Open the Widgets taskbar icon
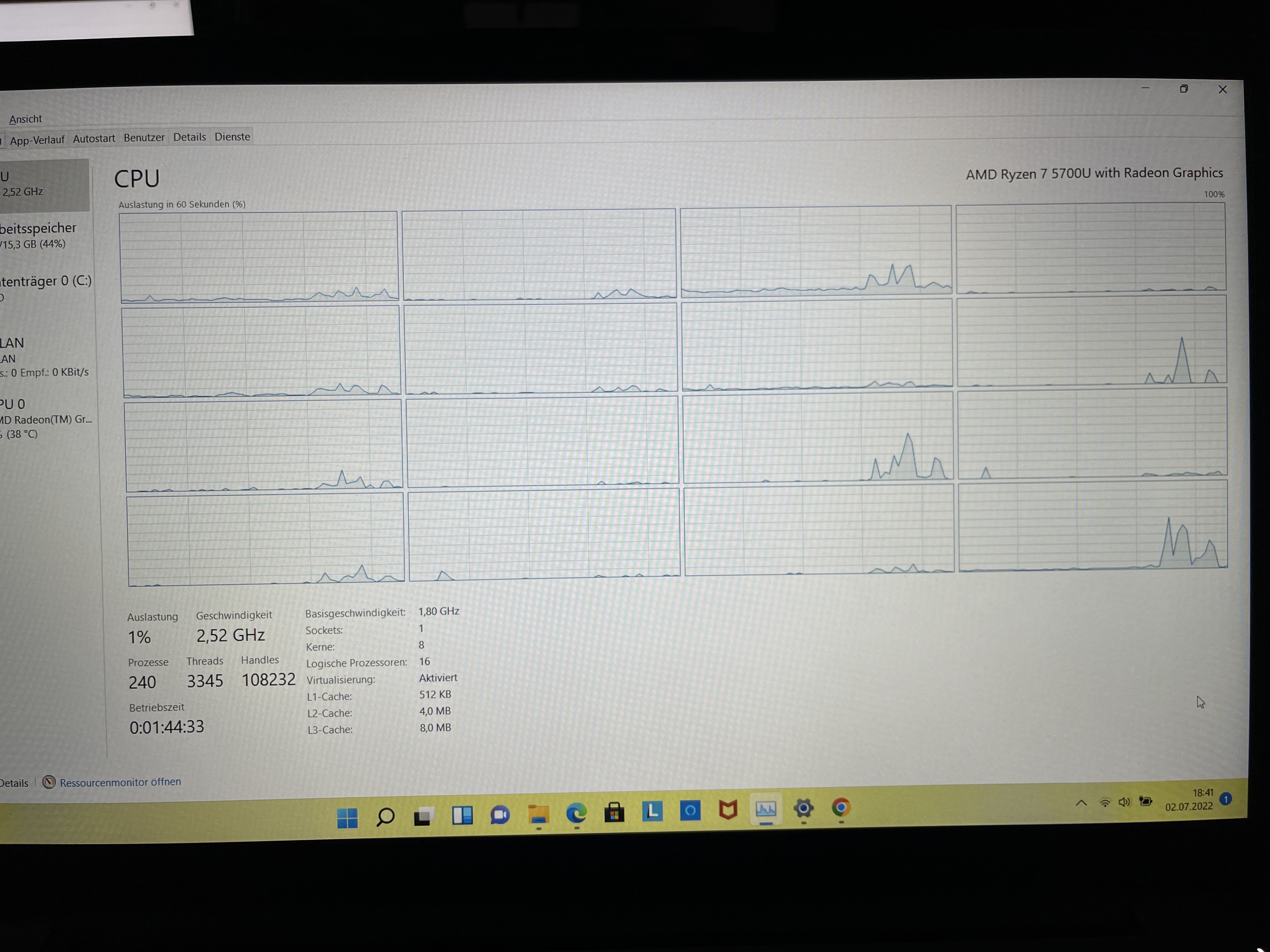 [x=462, y=815]
